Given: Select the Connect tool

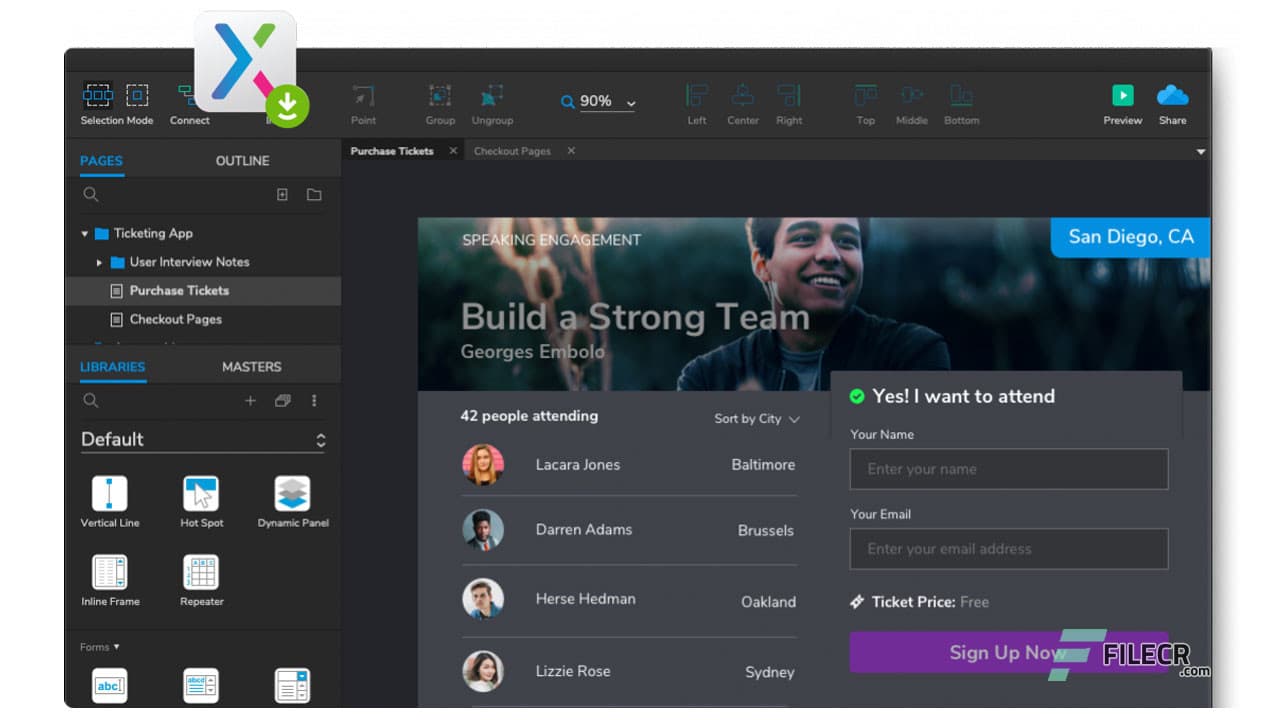Looking at the screenshot, I should click(x=189, y=100).
